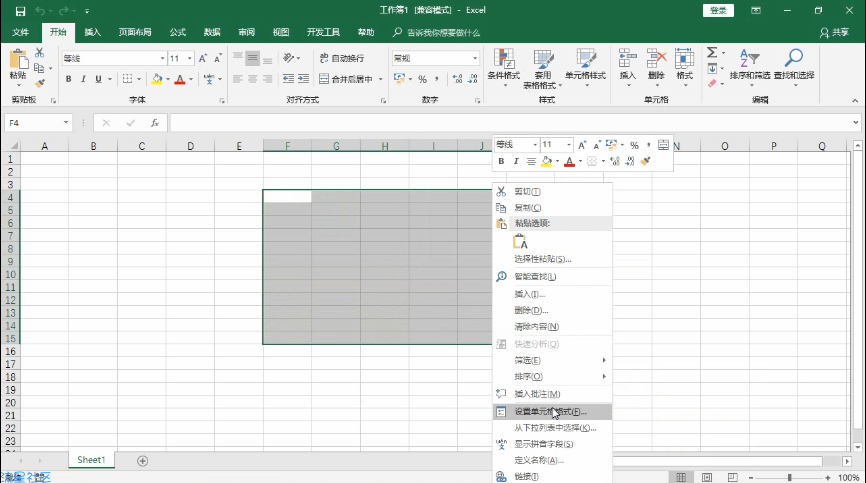Click the Save floppy disk icon in the title bar

tap(20, 10)
